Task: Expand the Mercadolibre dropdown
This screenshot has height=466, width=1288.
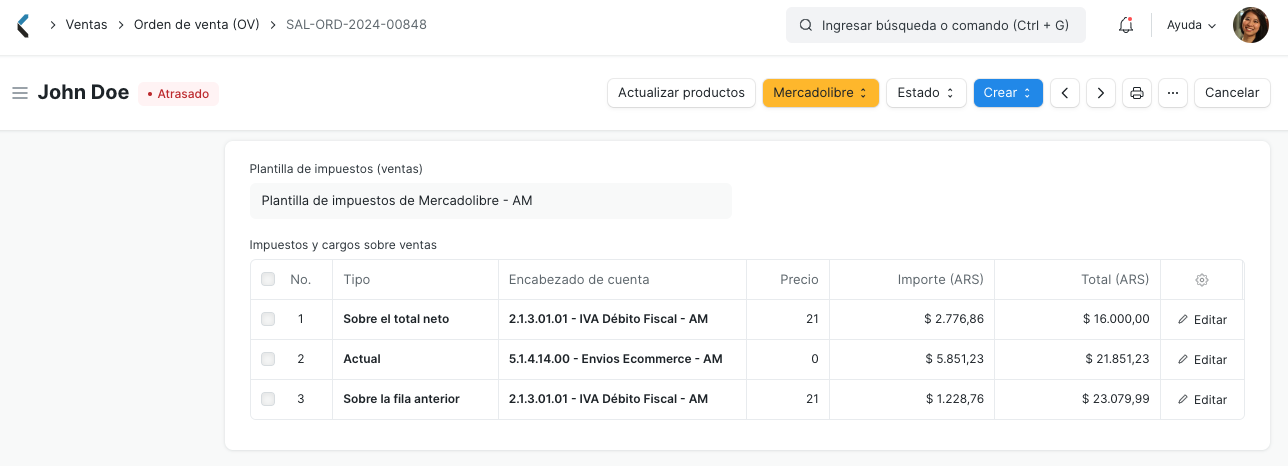Action: coord(820,93)
